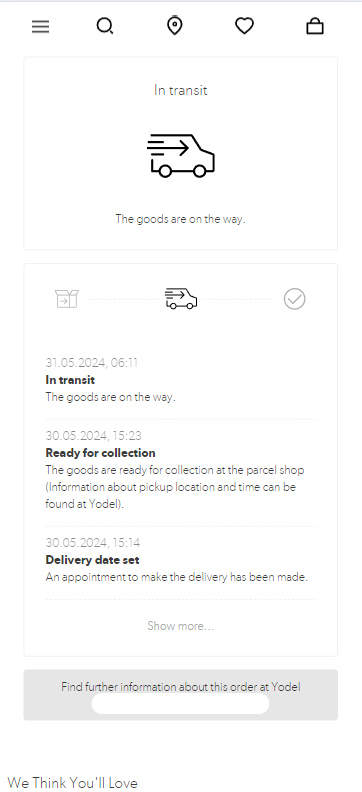Click the 30.05.2024, 15:23 timestamp
Viewport: 362px width, 792px height.
coord(93,435)
